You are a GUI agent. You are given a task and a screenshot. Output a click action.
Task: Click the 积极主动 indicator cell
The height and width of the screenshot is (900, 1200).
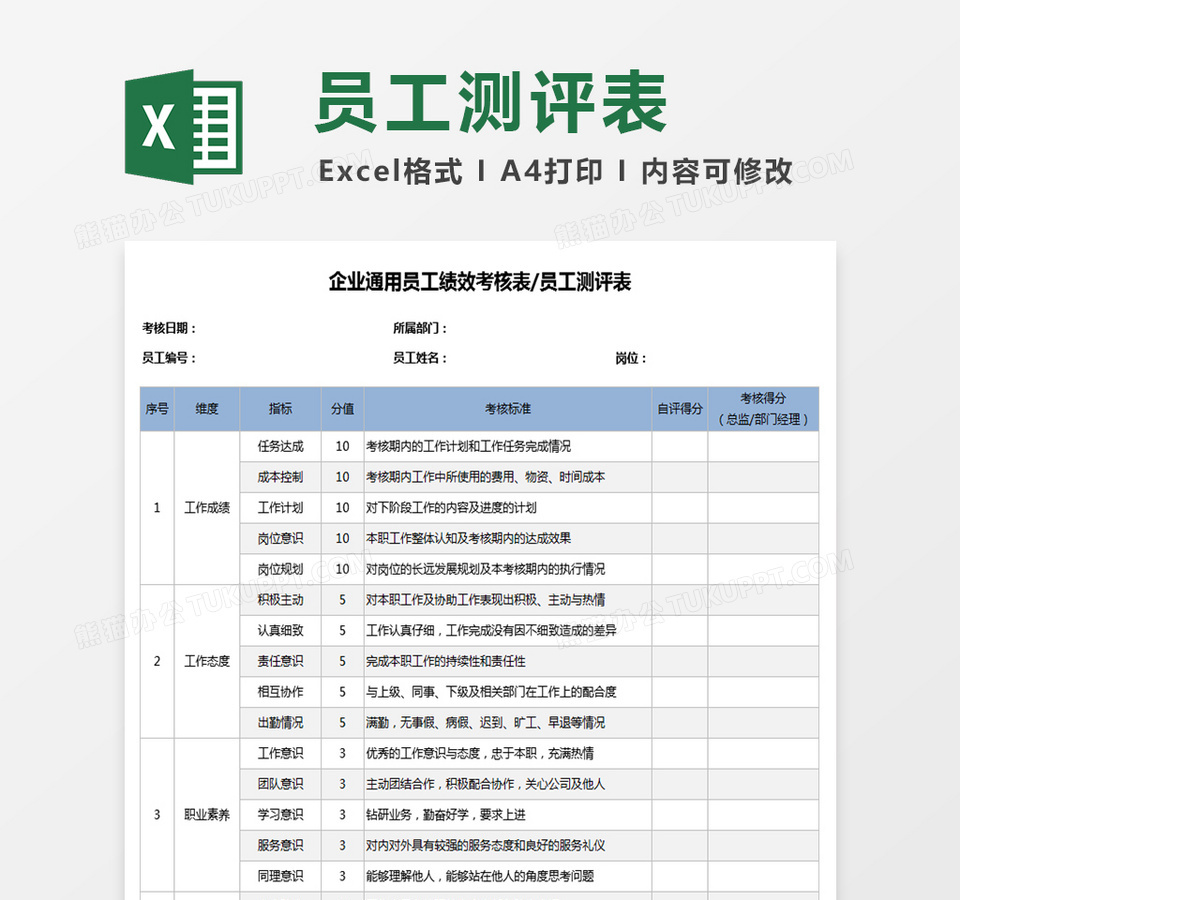pyautogui.click(x=281, y=600)
